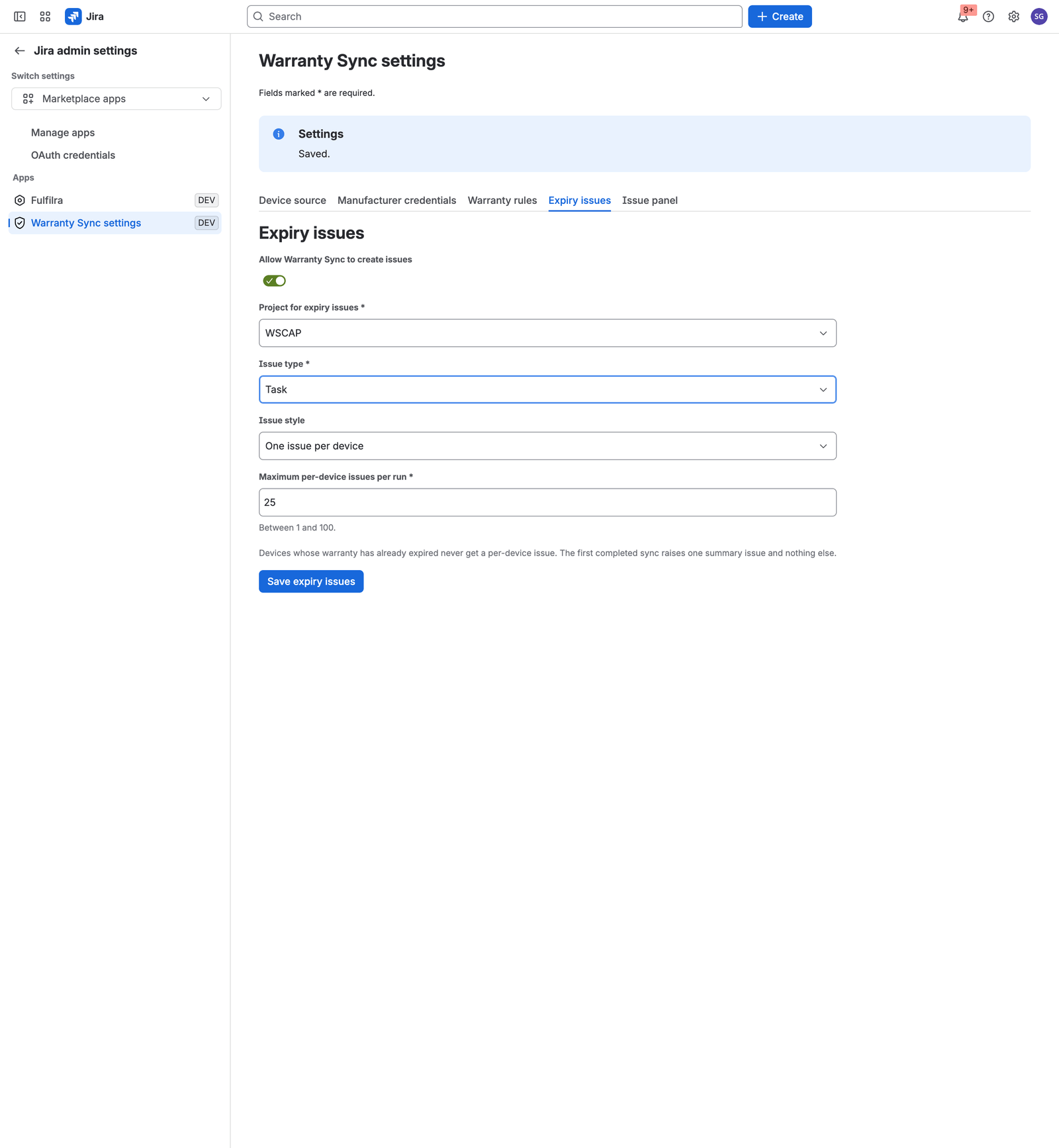
Task: Open OAuth credentials in sidebar
Action: click(73, 155)
